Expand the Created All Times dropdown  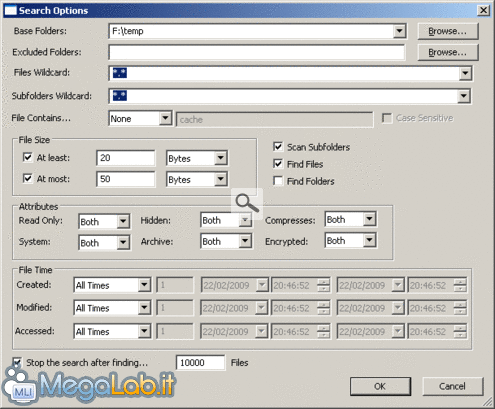pos(144,285)
